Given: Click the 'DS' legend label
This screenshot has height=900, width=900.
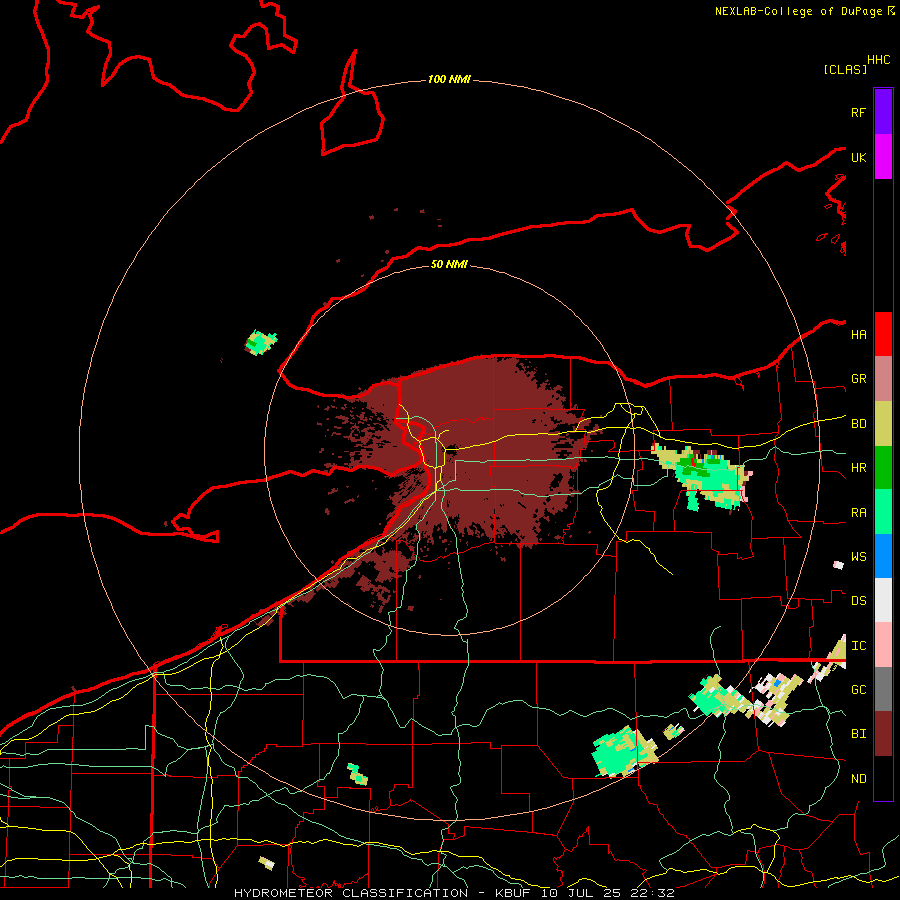Looking at the screenshot, I should coord(859,601).
